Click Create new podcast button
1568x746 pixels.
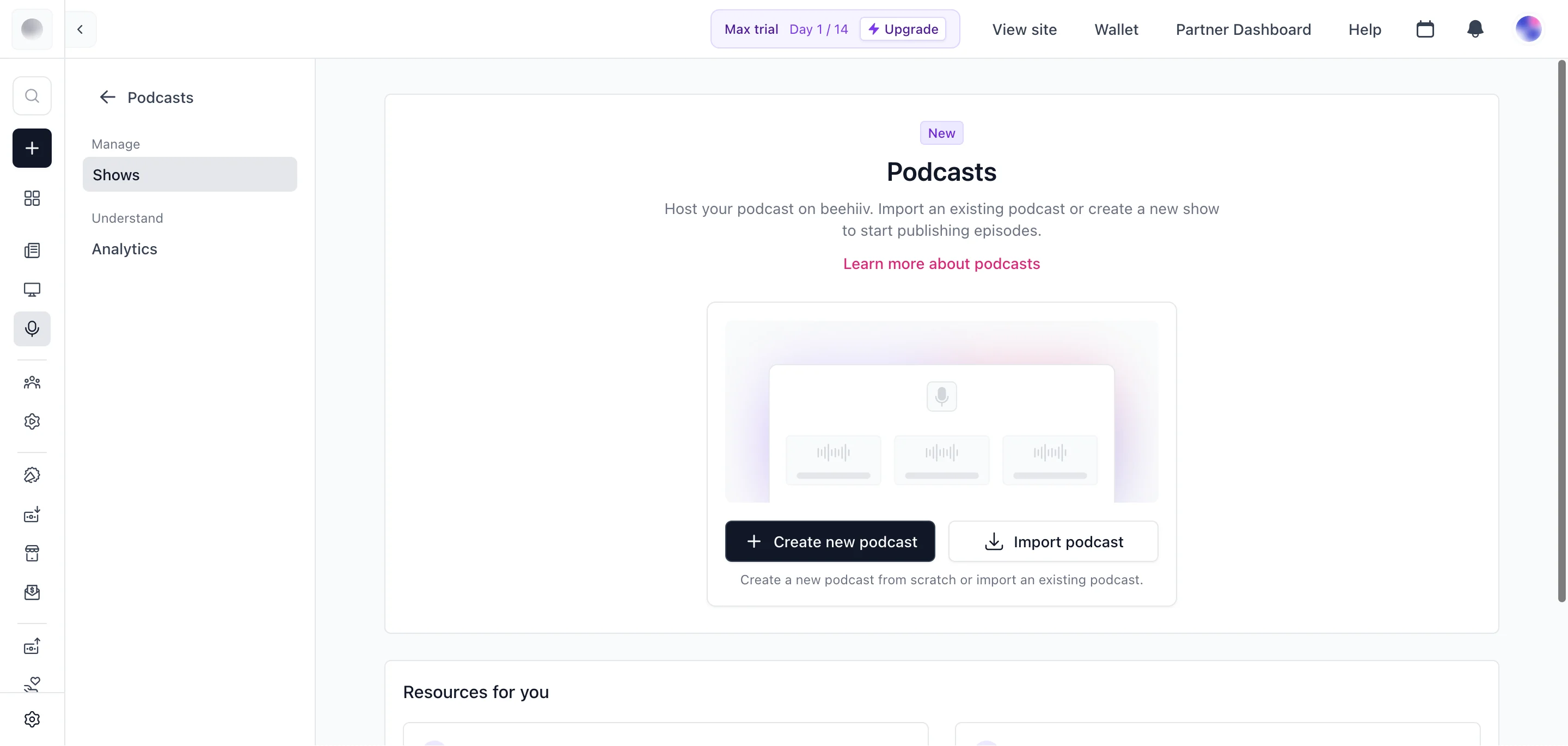pos(829,541)
